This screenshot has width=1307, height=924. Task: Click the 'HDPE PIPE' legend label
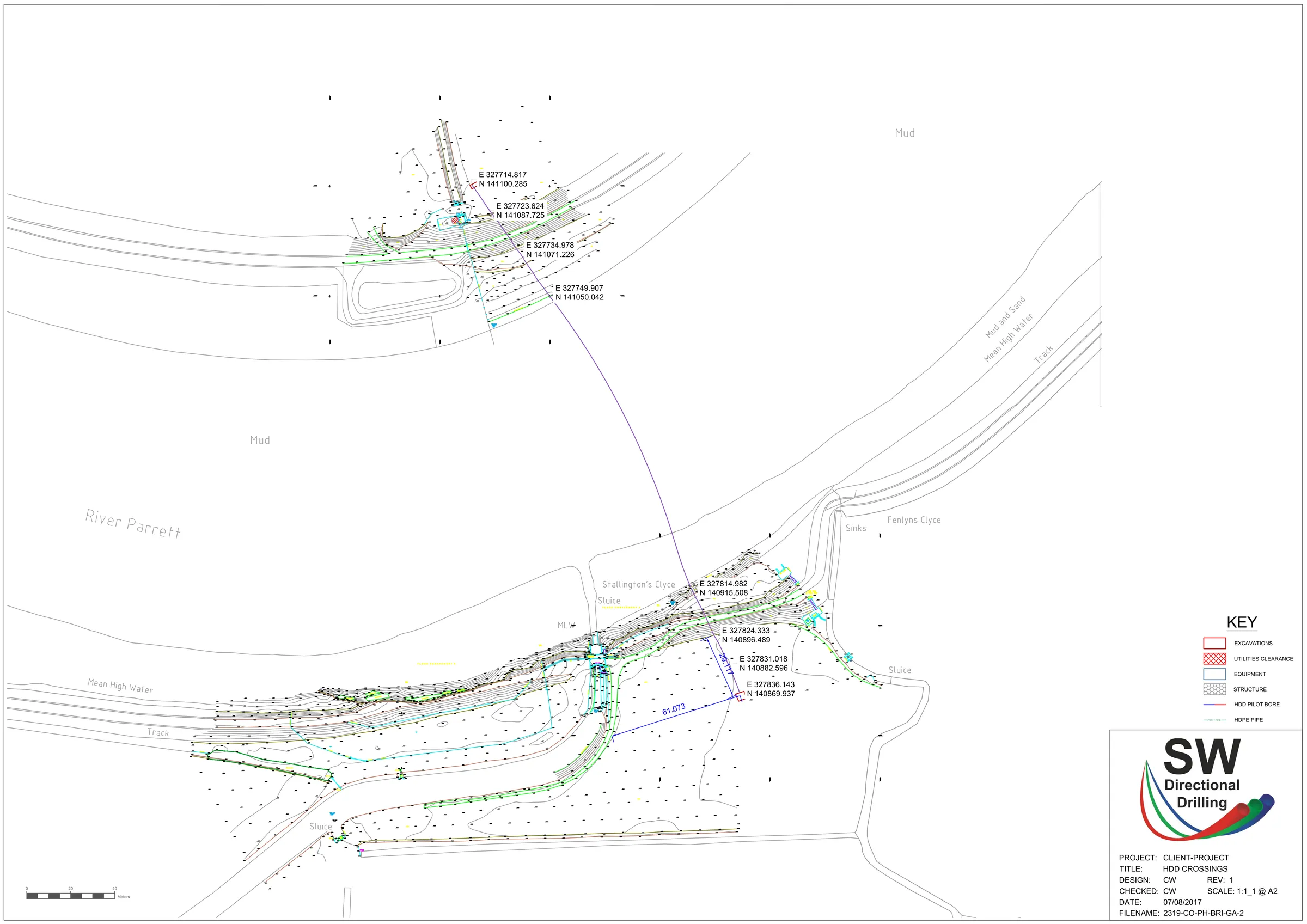(x=1248, y=720)
